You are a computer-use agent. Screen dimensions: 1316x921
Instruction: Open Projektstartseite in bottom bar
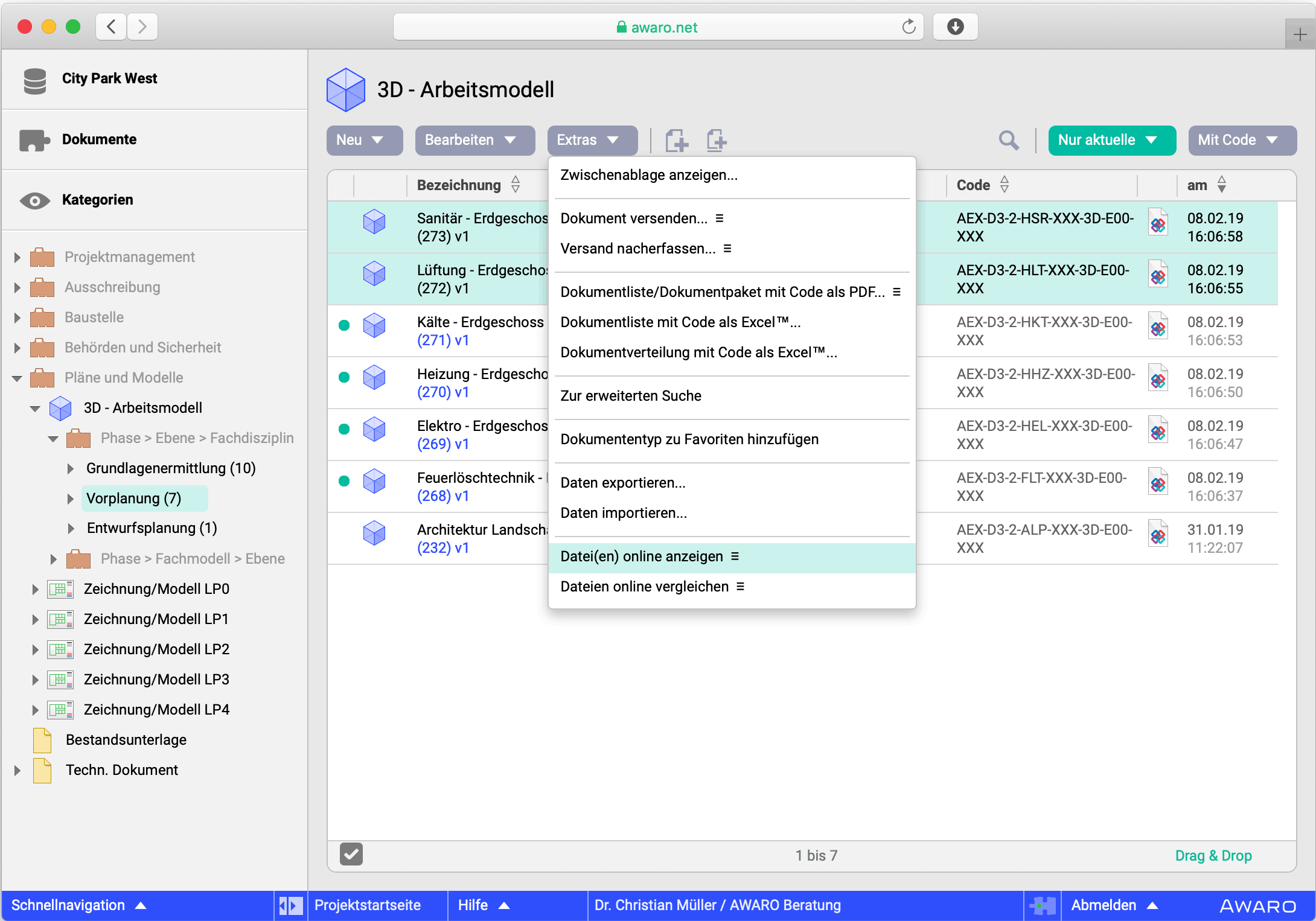click(368, 905)
